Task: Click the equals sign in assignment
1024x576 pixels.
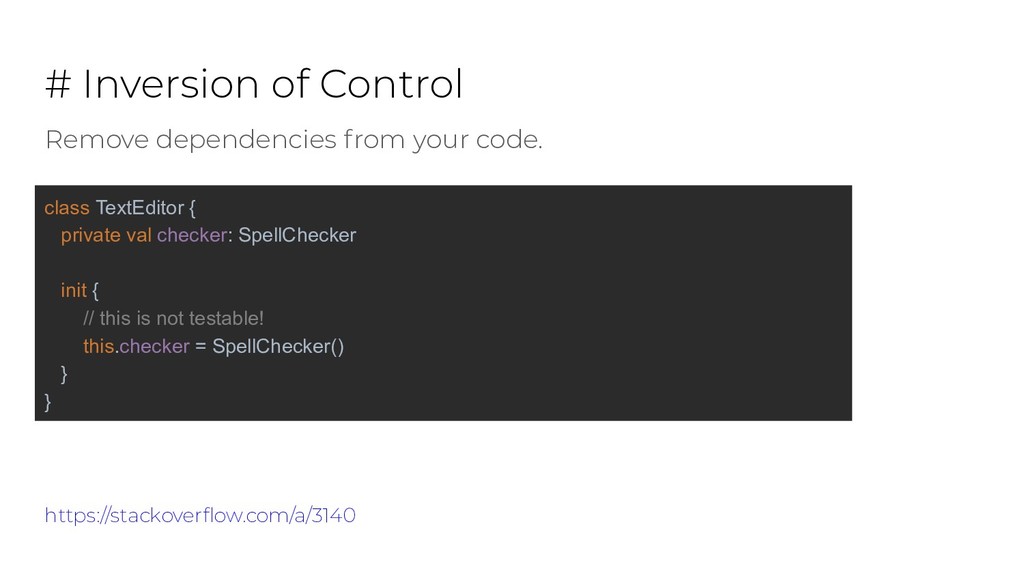Action: [x=200, y=347]
